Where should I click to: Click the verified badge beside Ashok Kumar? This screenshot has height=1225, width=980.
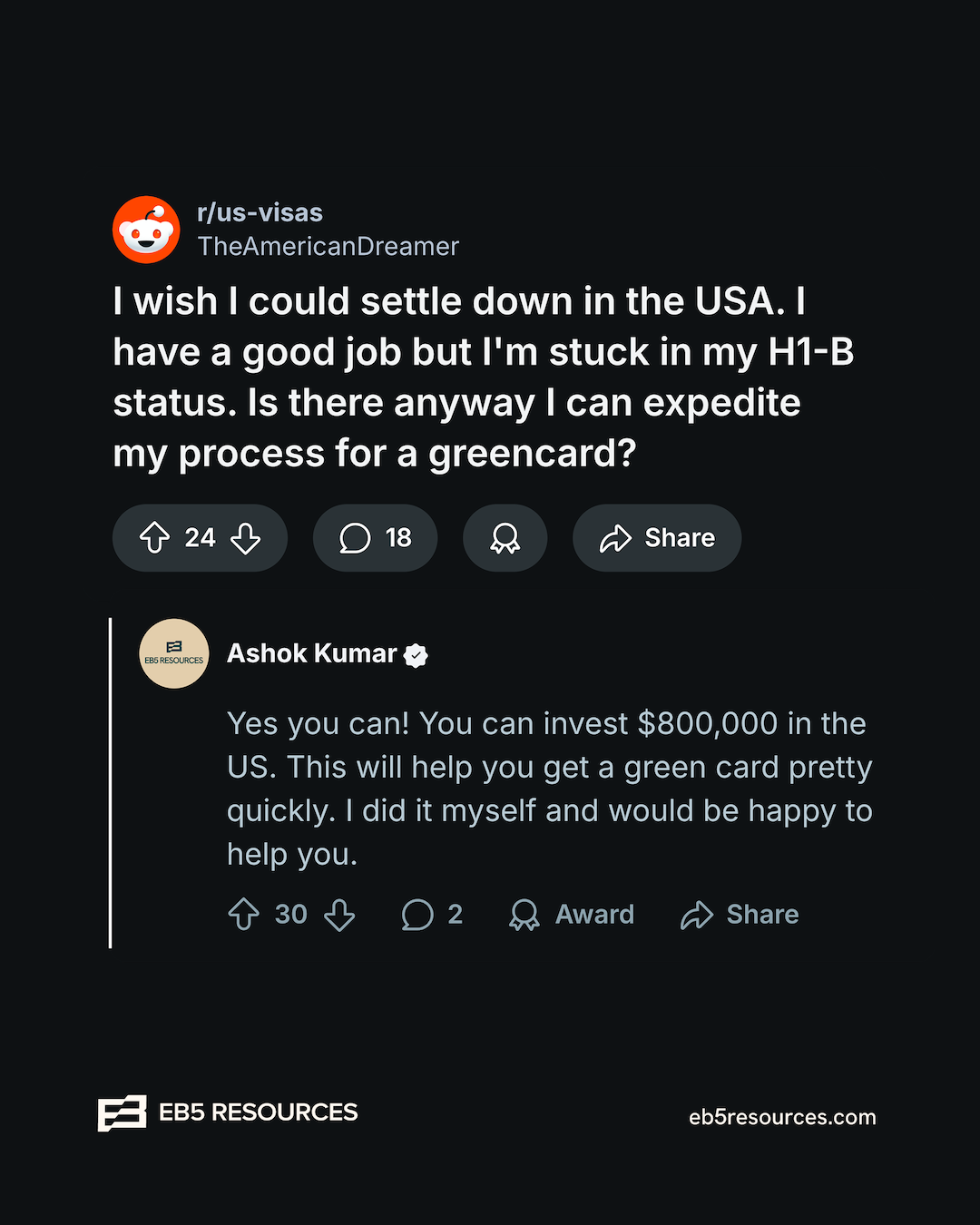416,655
